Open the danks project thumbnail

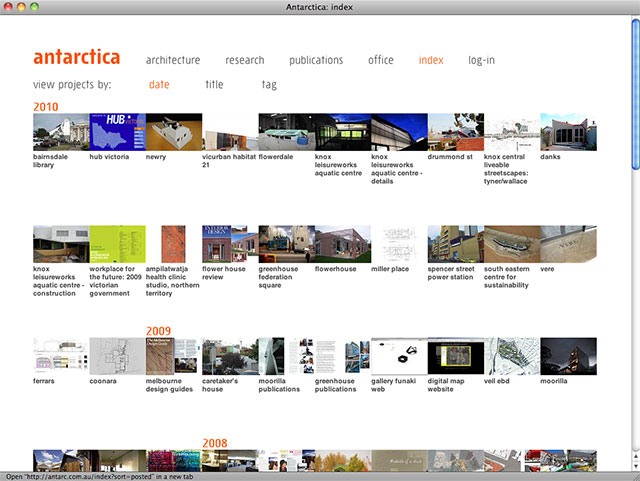tap(568, 131)
